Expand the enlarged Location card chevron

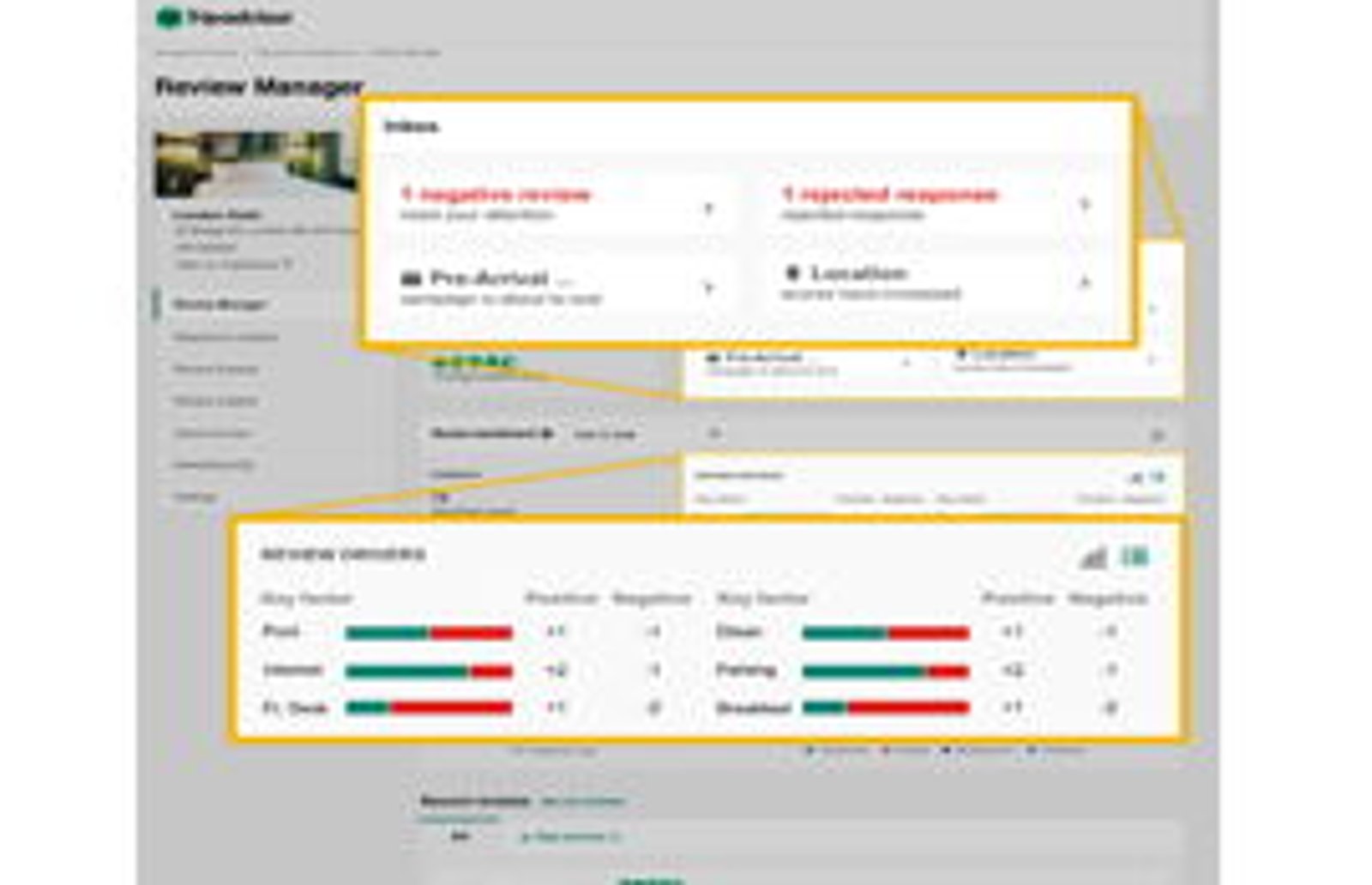(1084, 282)
